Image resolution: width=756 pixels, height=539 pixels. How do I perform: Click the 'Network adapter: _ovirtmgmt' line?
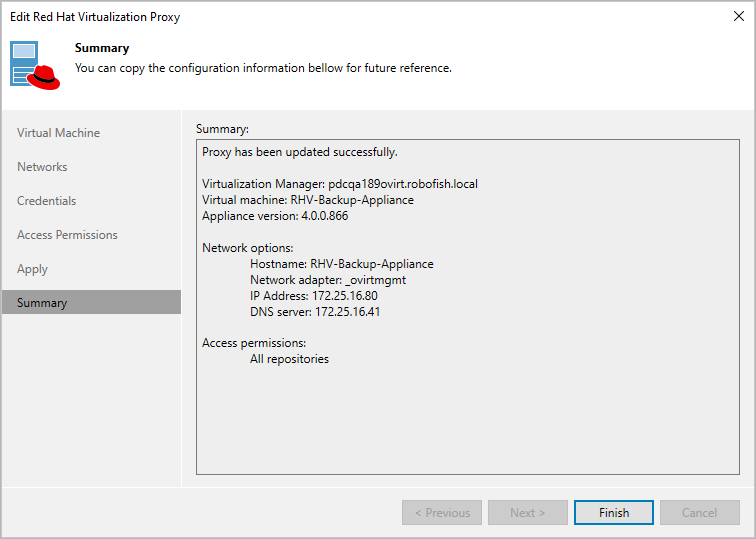[328, 280]
